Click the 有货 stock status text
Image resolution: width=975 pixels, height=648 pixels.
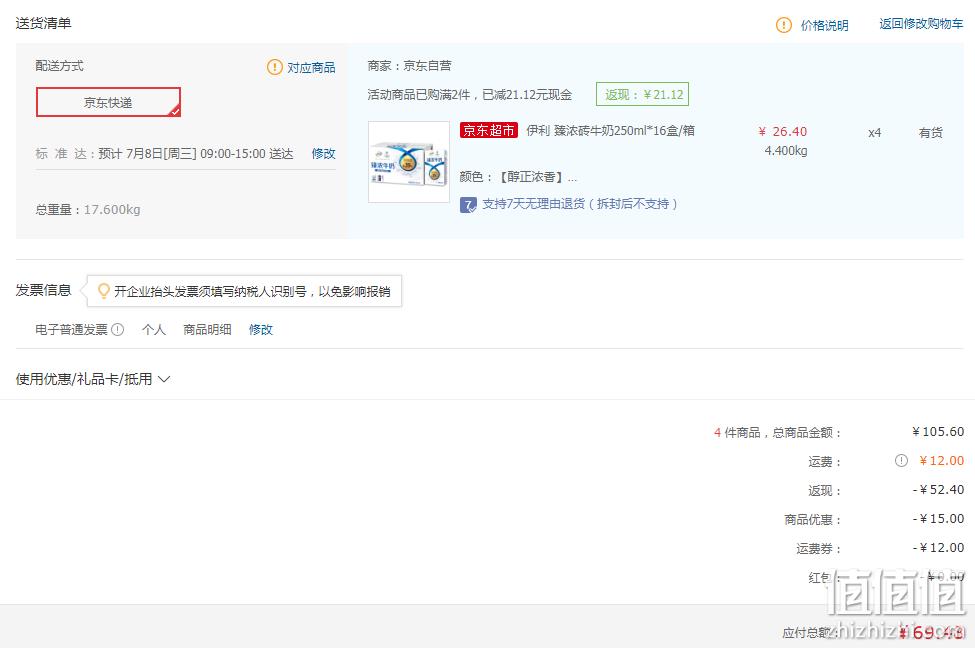(x=930, y=132)
